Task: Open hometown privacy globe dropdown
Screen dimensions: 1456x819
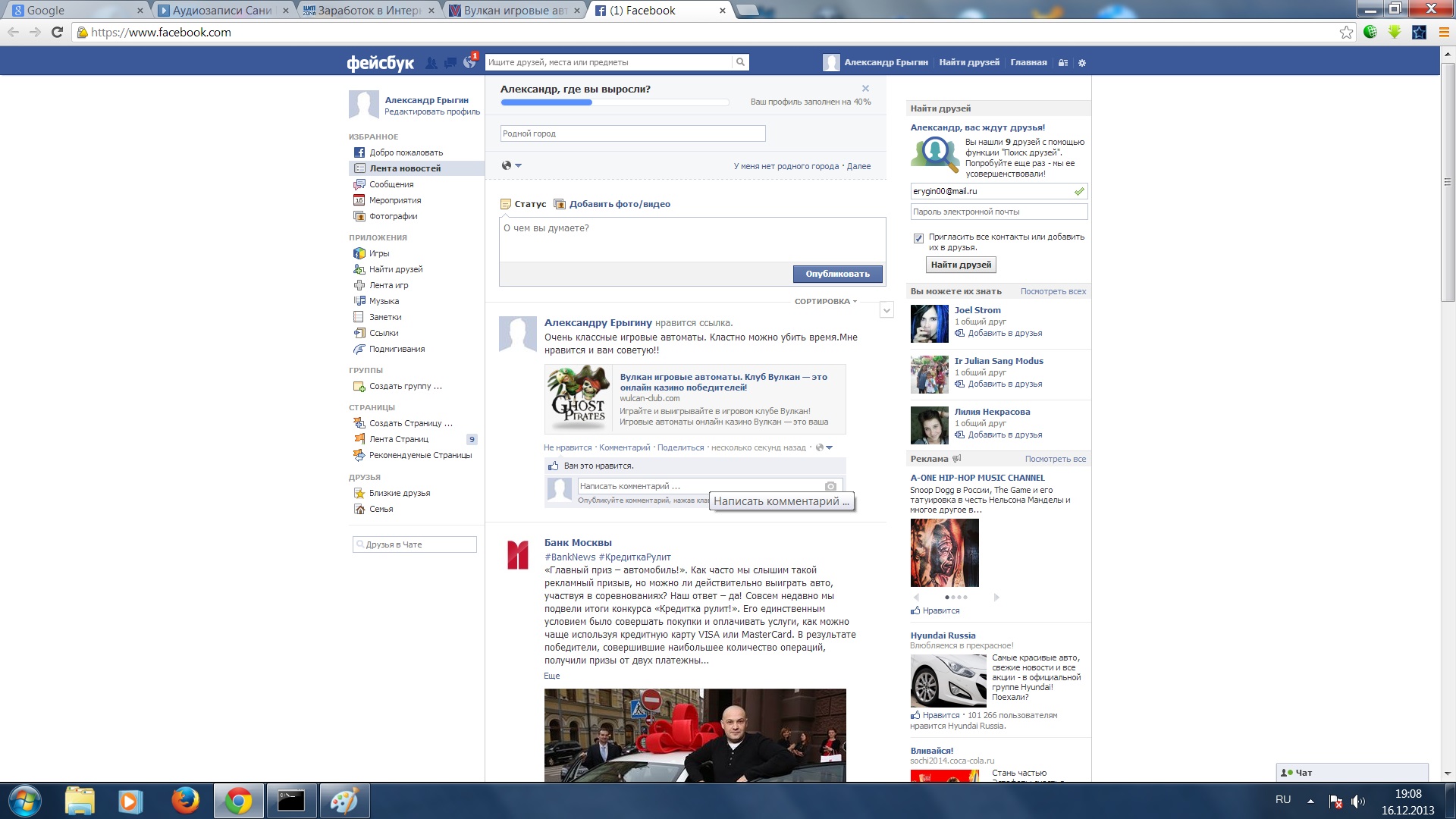Action: coord(512,165)
